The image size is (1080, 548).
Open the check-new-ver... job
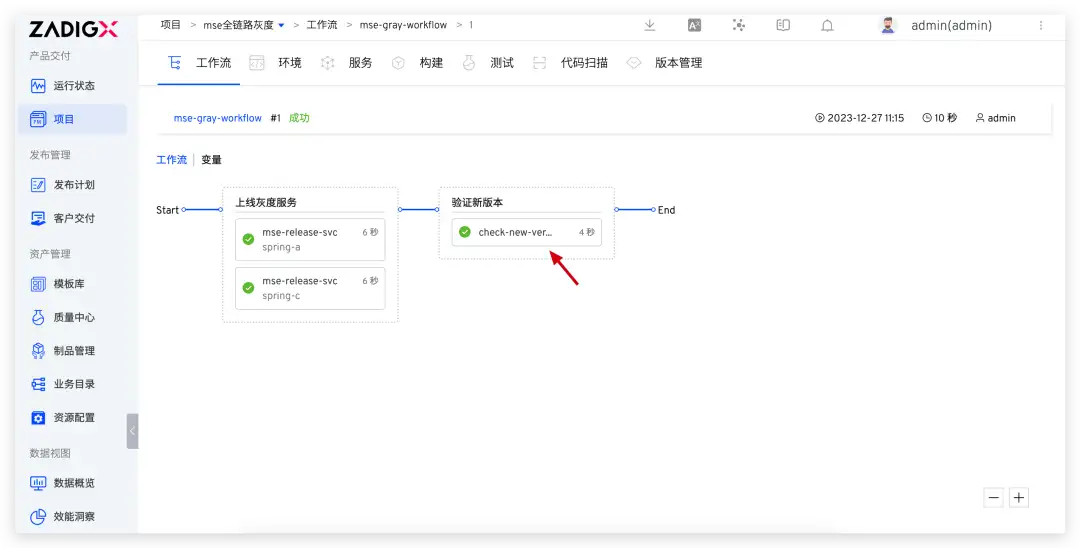coord(527,232)
